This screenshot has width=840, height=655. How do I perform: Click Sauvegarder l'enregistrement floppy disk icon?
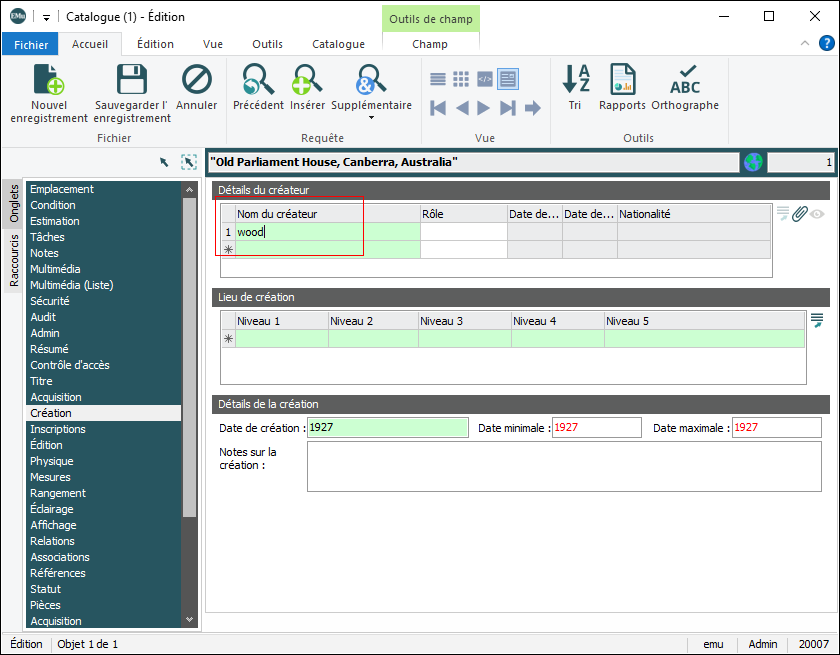132,80
